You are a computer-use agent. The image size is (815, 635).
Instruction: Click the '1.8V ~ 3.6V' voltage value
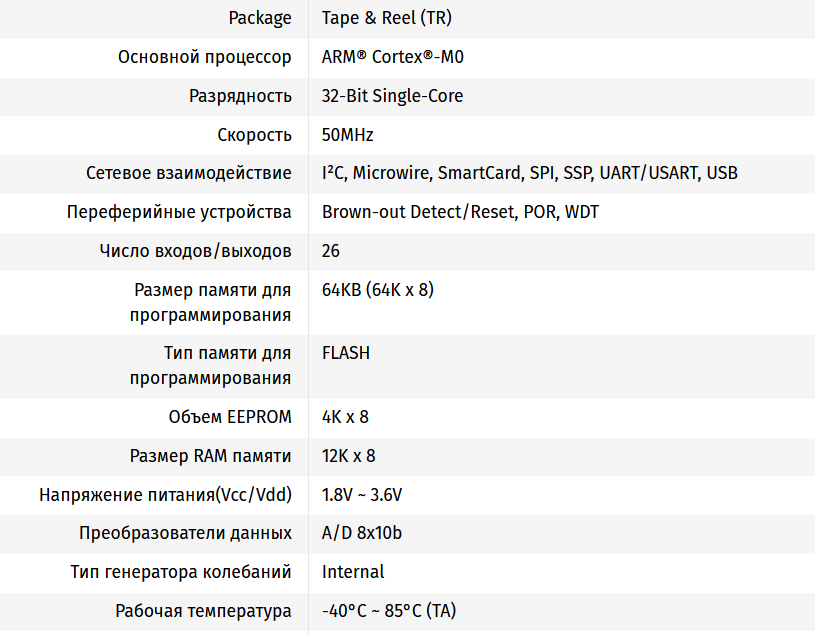click(361, 495)
